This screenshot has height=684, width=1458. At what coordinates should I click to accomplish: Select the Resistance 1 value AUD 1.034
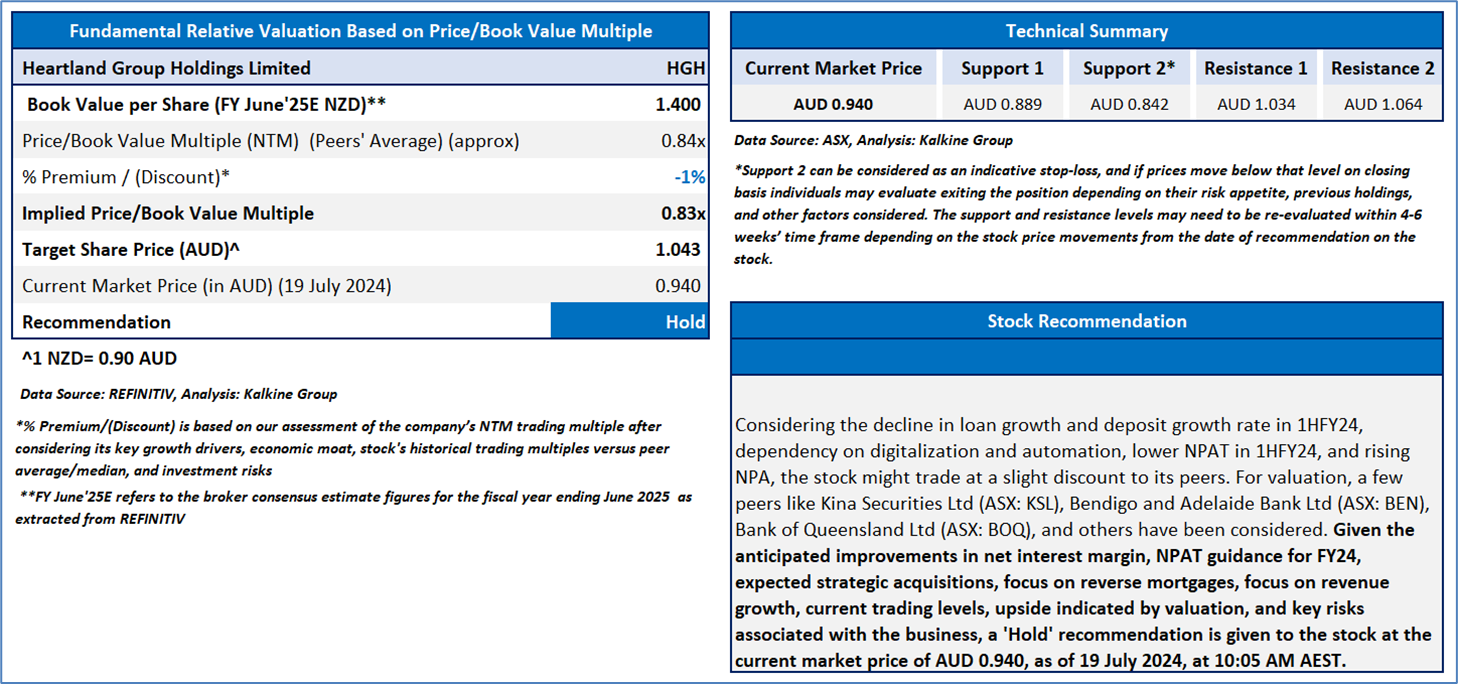1255,104
